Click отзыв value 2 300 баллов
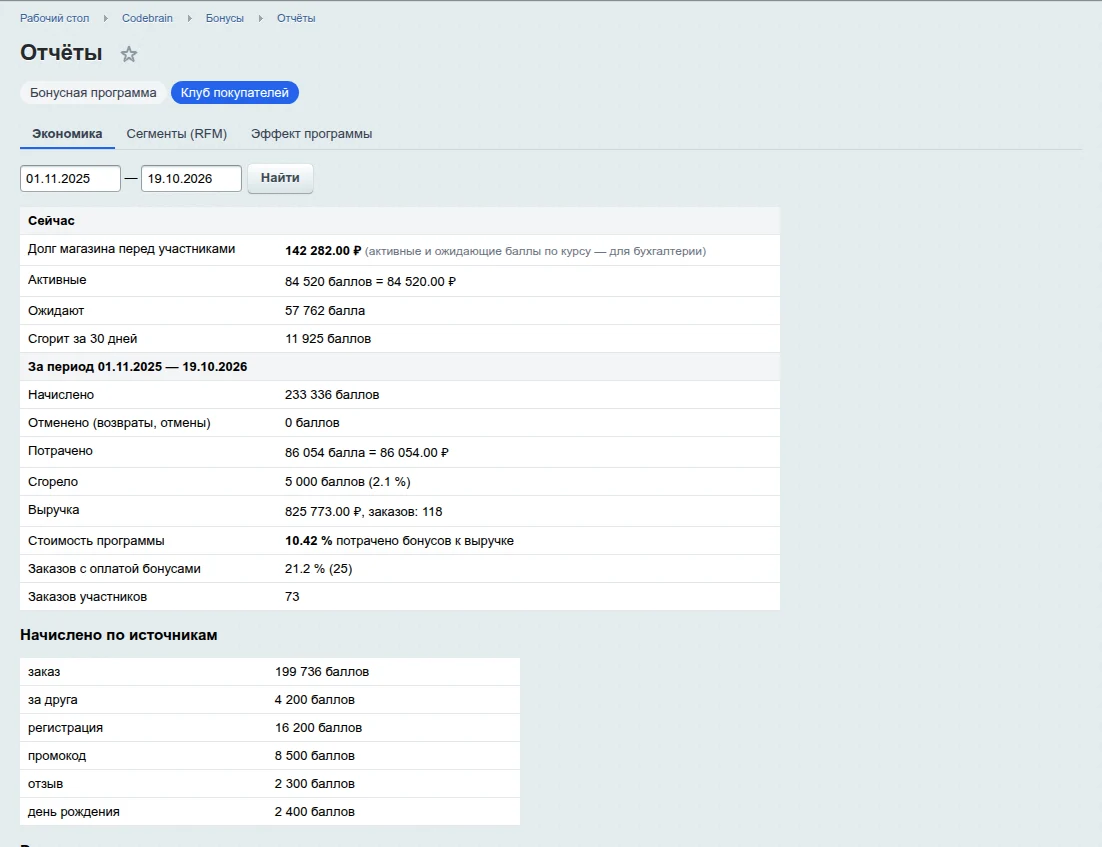This screenshot has height=847, width=1102. (315, 784)
